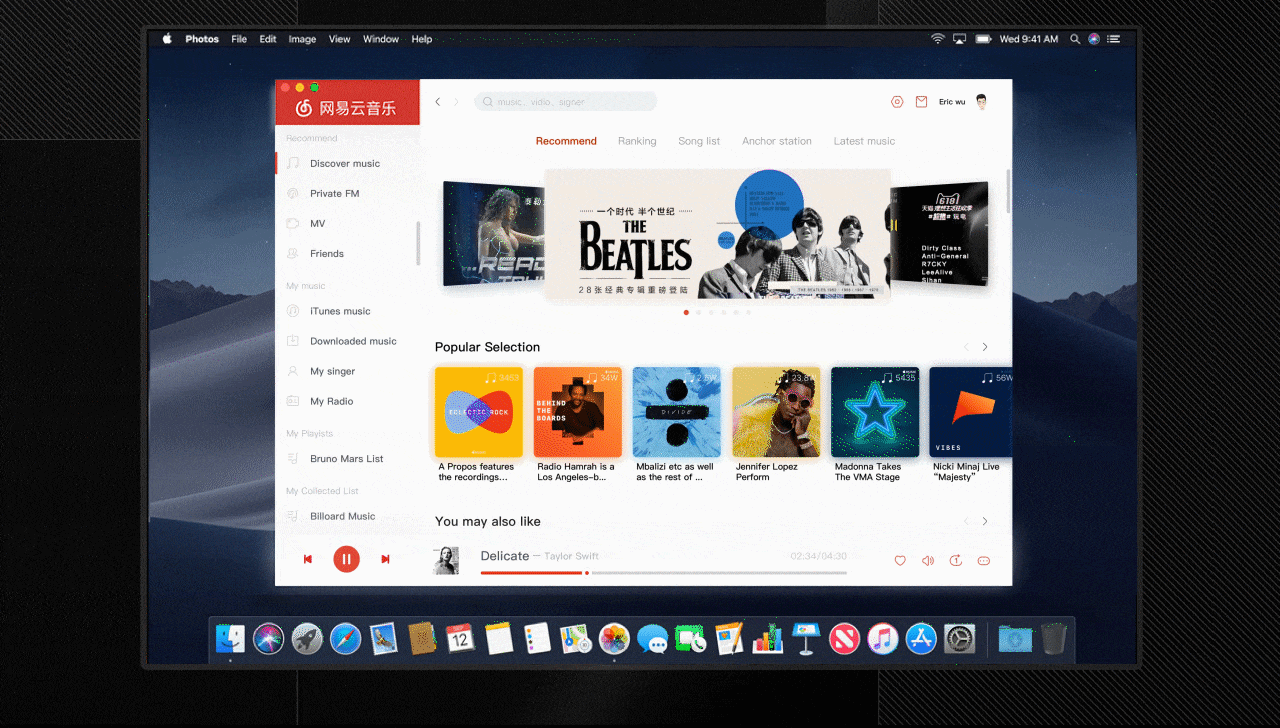Show the right Dirty Class banner
This screenshot has width=1280, height=728.
point(939,233)
